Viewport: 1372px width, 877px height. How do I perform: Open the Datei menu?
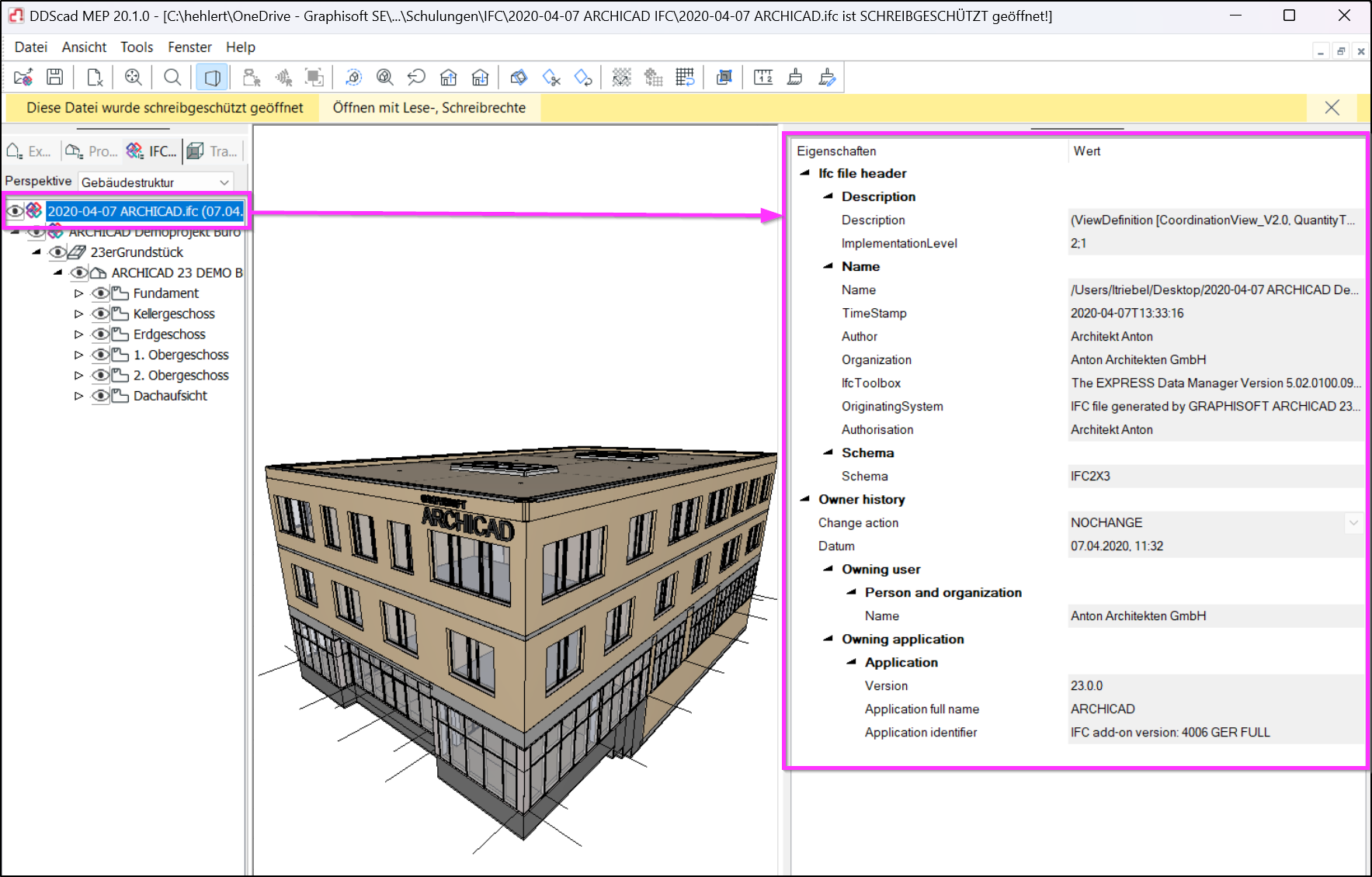[31, 47]
